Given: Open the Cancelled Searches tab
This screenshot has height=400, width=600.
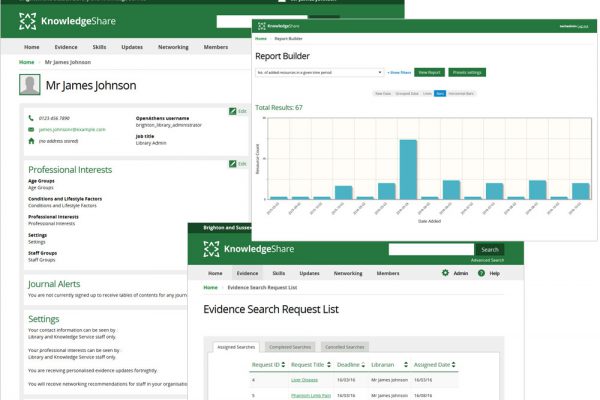Looking at the screenshot, I should pos(344,346).
